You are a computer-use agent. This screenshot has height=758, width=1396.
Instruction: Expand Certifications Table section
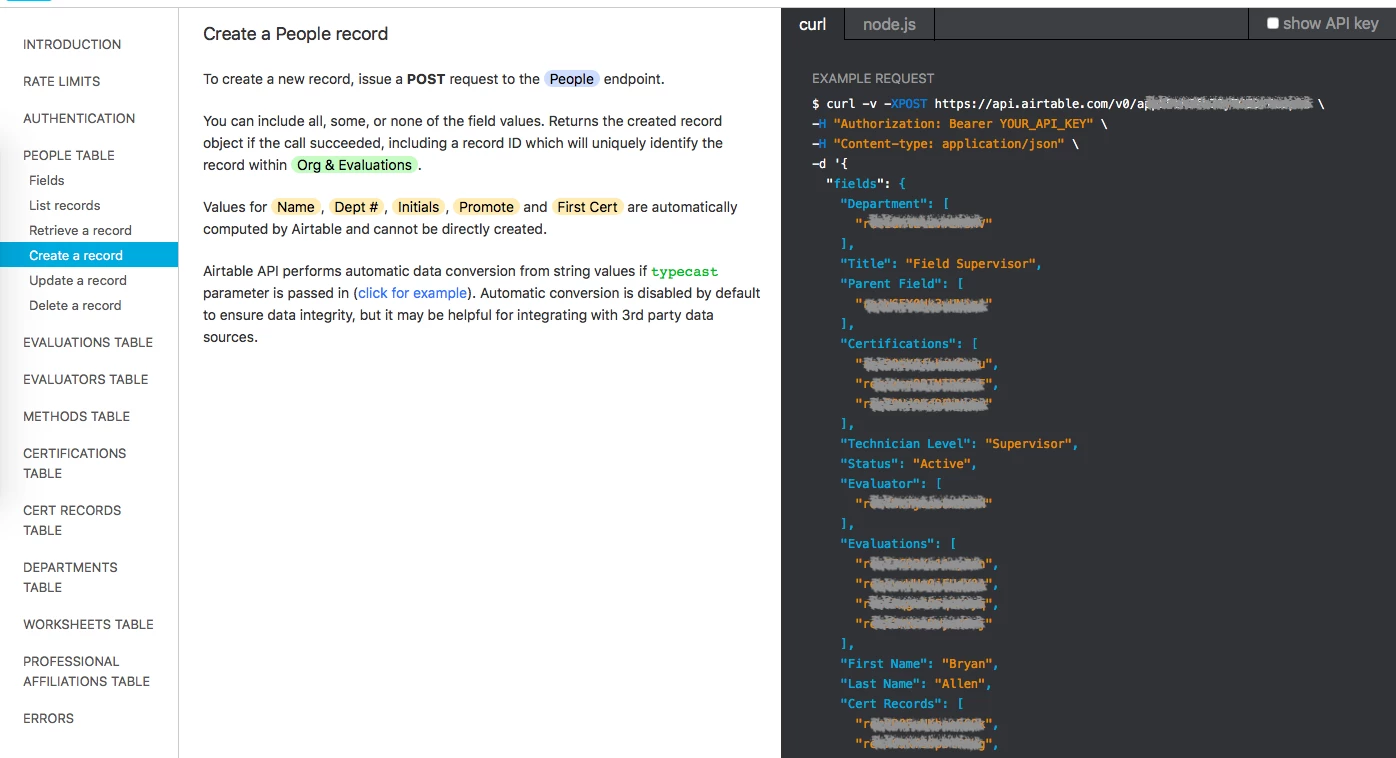[74, 463]
